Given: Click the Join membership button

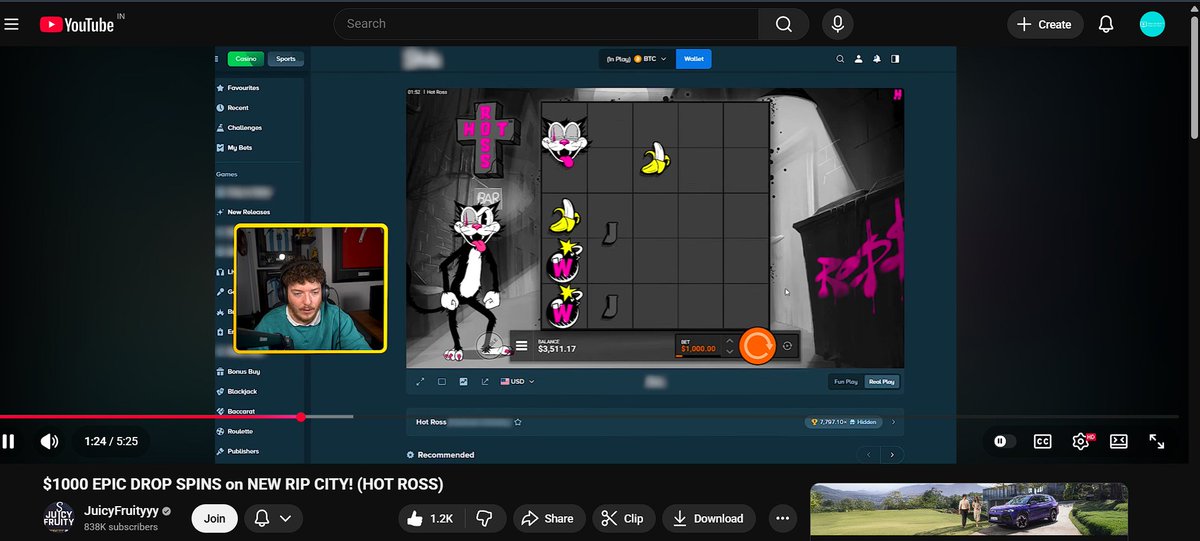Looking at the screenshot, I should click(x=215, y=518).
